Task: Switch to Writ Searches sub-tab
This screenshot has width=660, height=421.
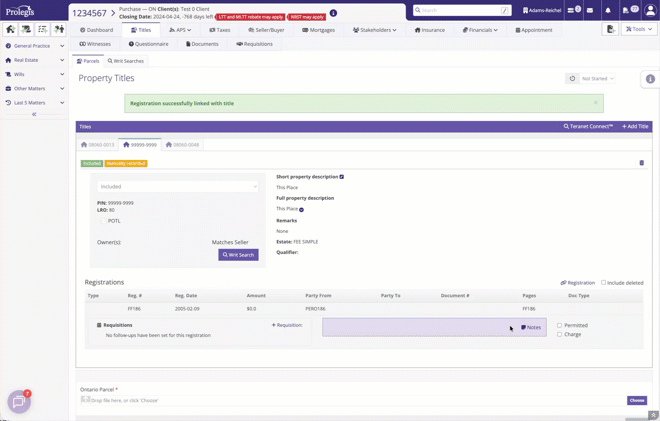Action: pos(125,61)
